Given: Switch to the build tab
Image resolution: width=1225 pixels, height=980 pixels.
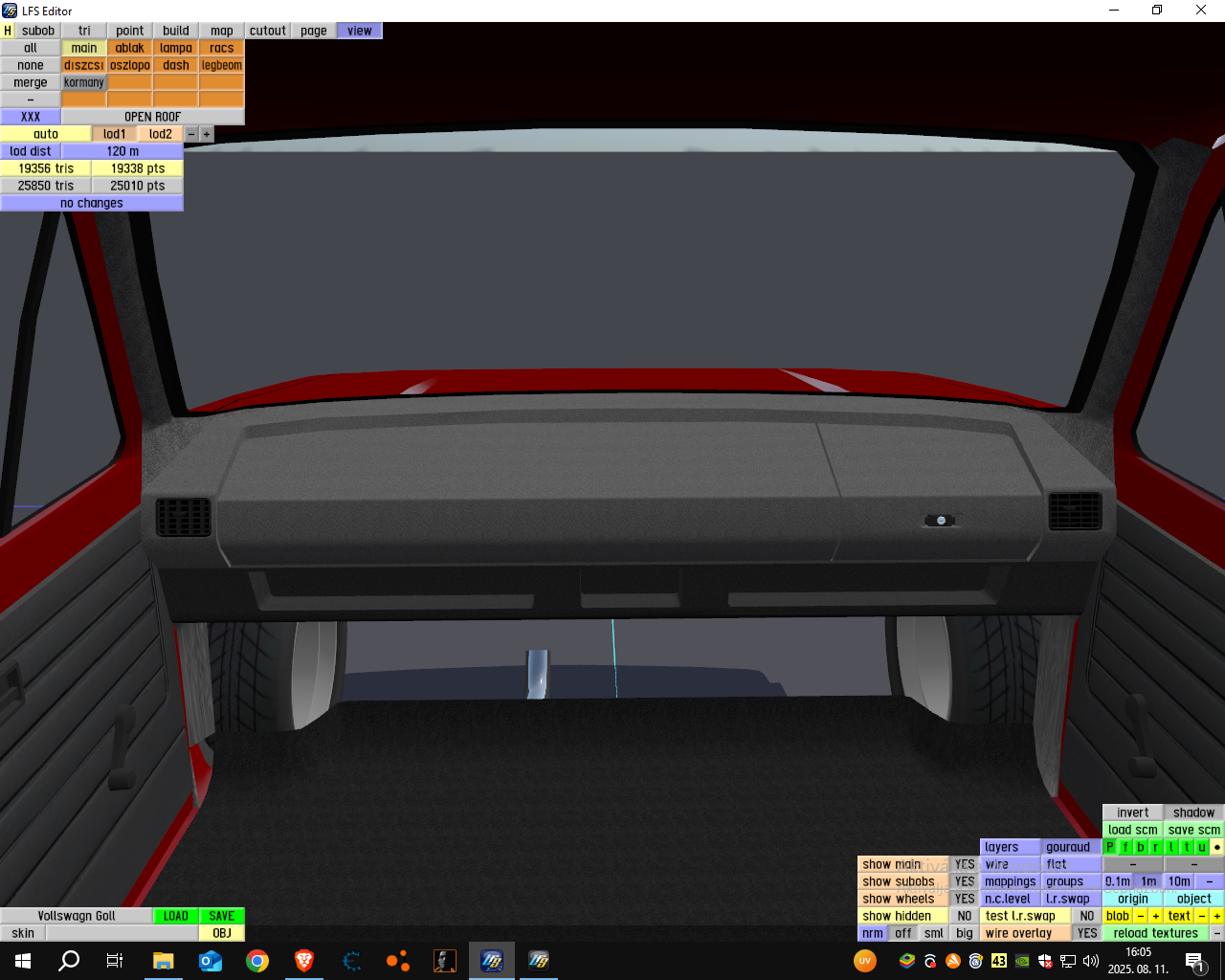Looking at the screenshot, I should (x=176, y=31).
